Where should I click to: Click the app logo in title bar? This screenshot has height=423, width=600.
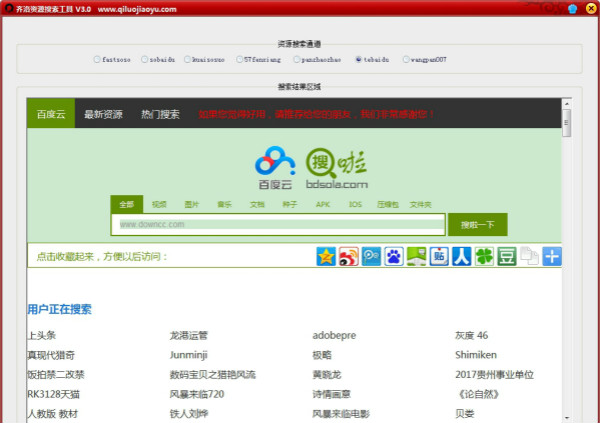pyautogui.click(x=8, y=8)
